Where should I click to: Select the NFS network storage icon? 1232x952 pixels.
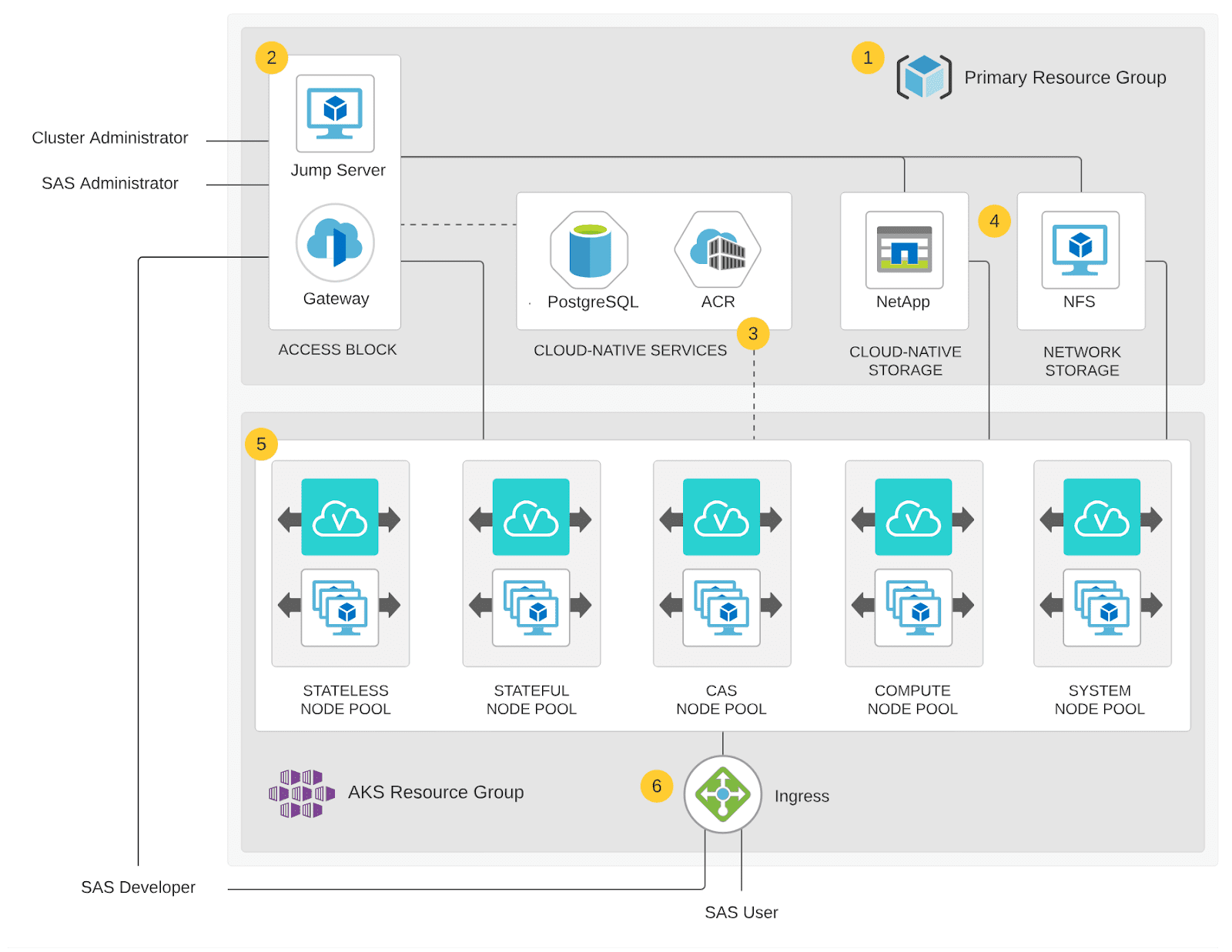[x=1080, y=250]
